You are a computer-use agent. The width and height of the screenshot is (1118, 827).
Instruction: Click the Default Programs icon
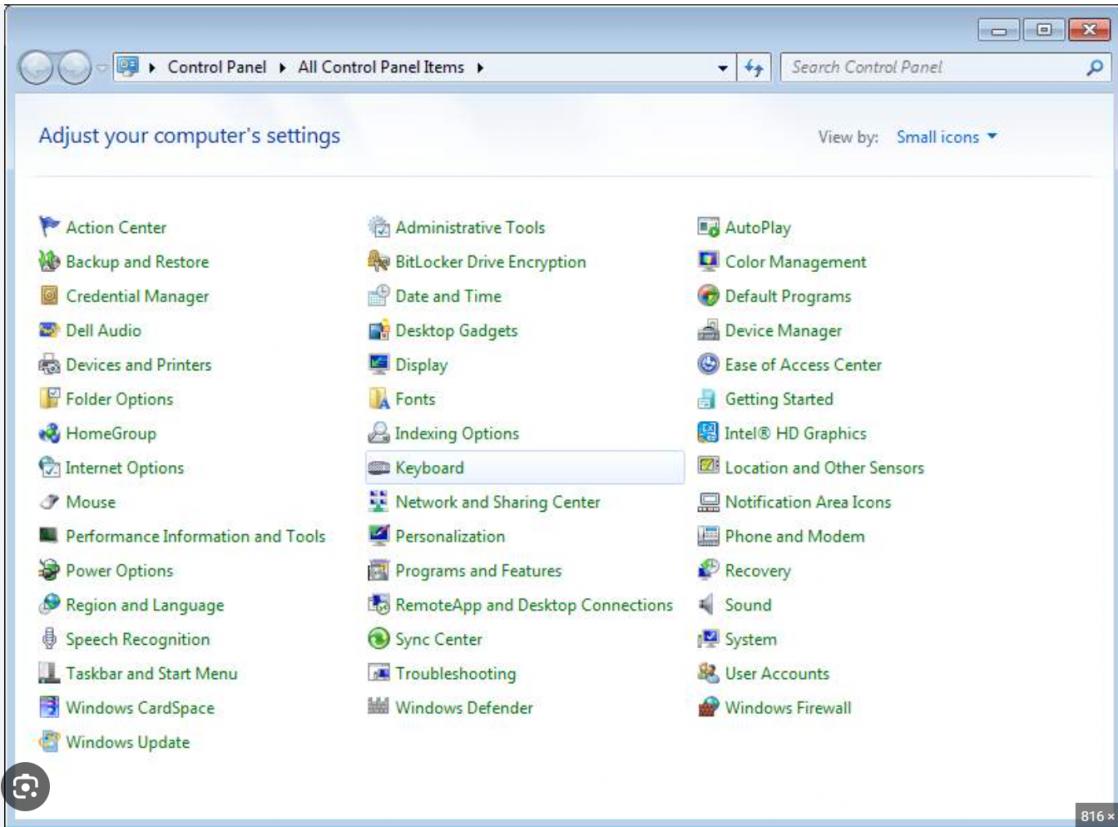click(708, 296)
